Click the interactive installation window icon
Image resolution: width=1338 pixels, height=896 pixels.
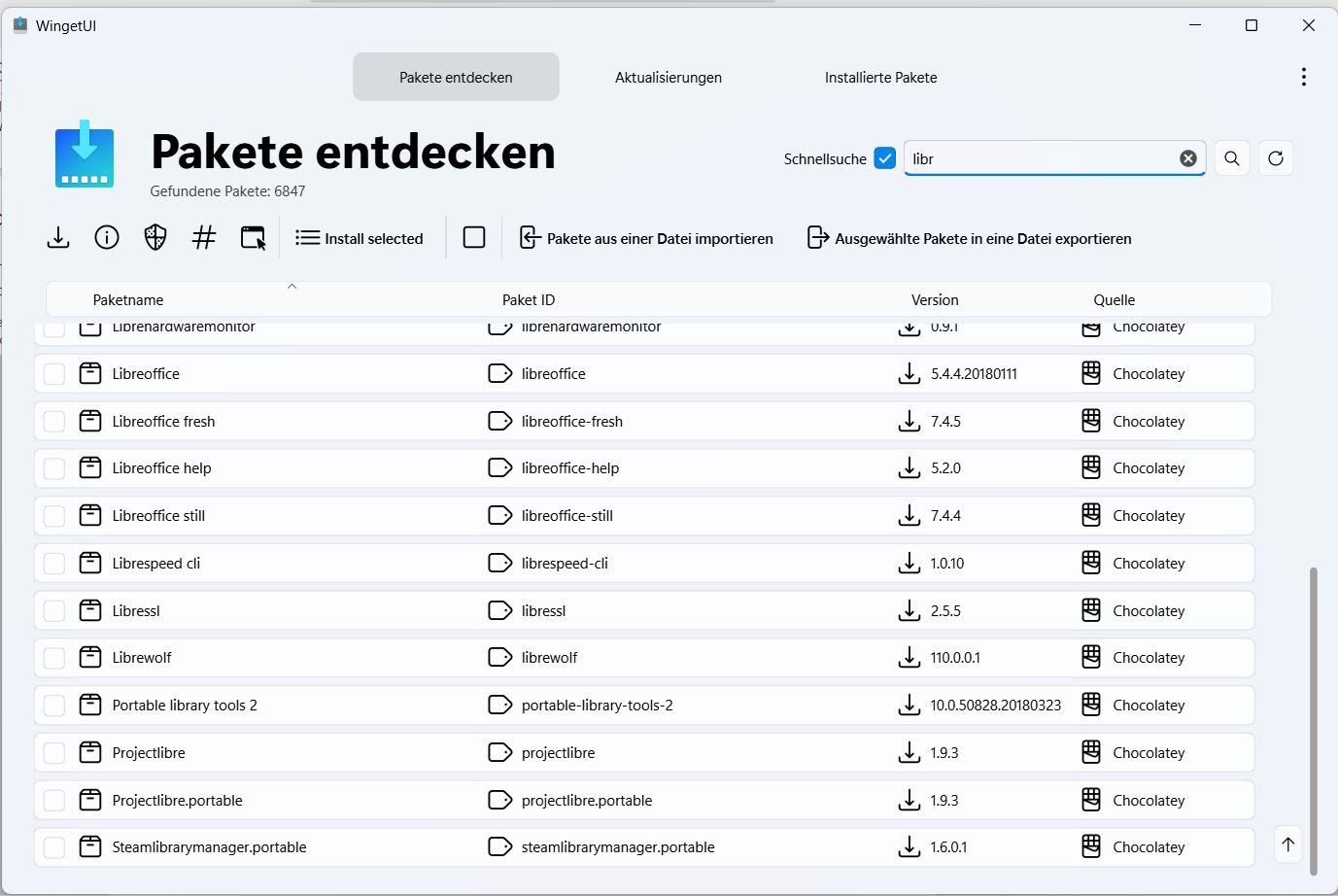tap(253, 237)
